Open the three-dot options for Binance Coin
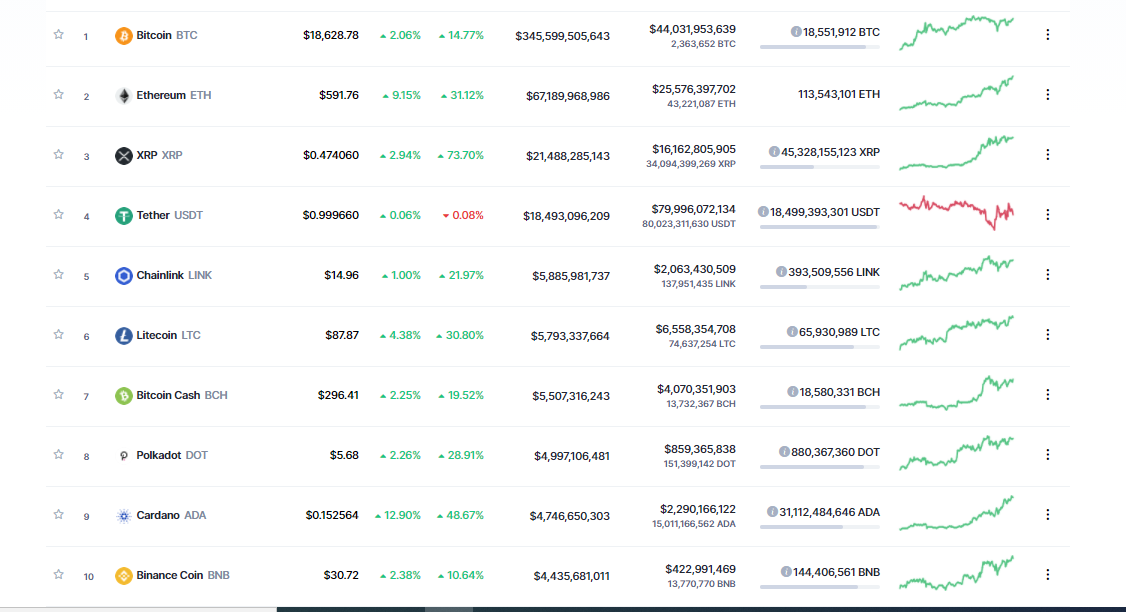Viewport: 1126px width, 612px height. [x=1047, y=575]
